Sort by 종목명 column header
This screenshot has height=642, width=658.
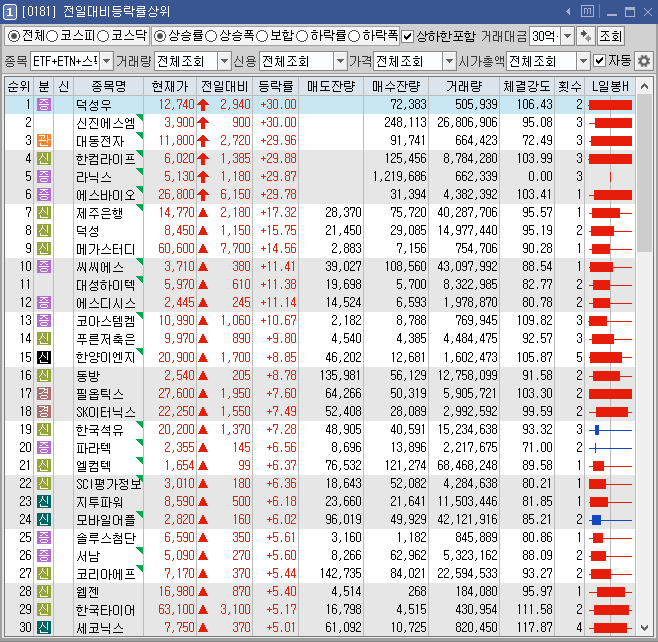(109, 86)
